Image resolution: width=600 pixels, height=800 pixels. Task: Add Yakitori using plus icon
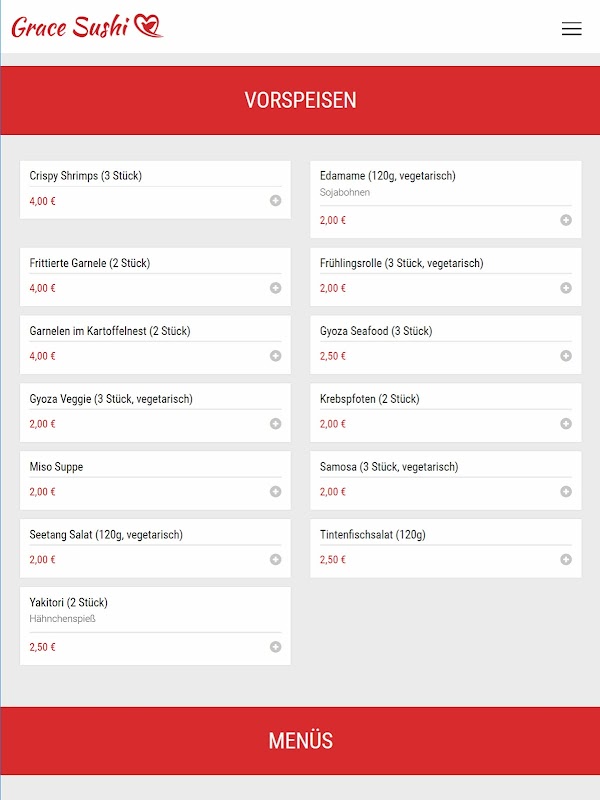click(276, 647)
